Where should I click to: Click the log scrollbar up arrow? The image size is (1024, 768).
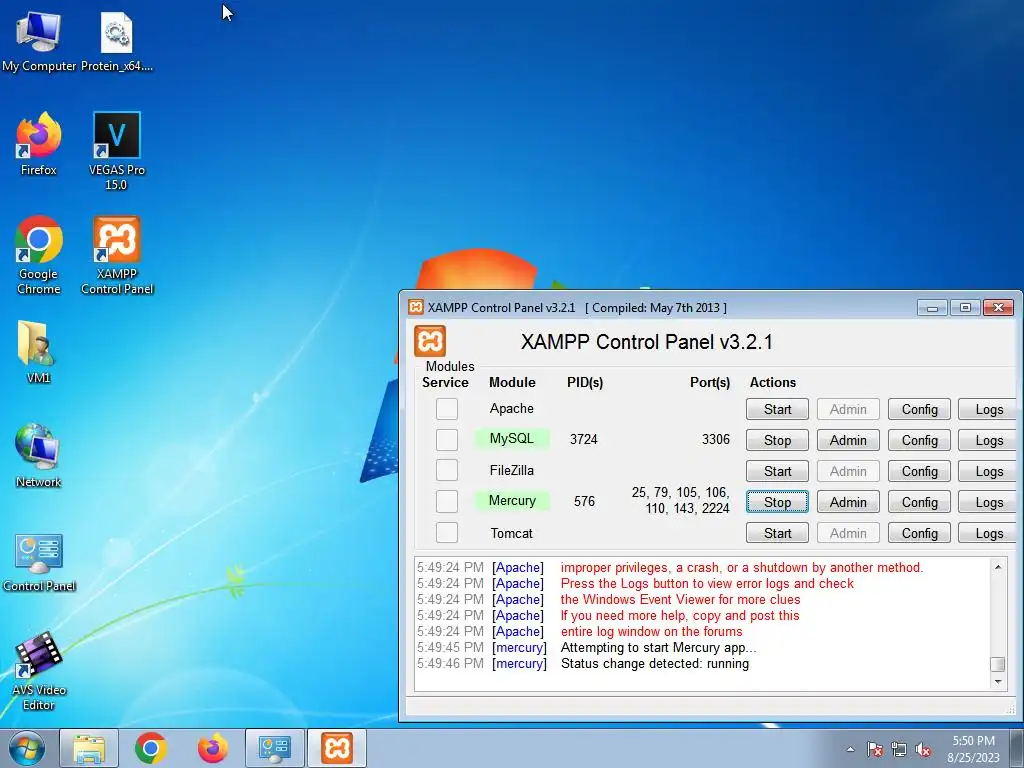[998, 567]
